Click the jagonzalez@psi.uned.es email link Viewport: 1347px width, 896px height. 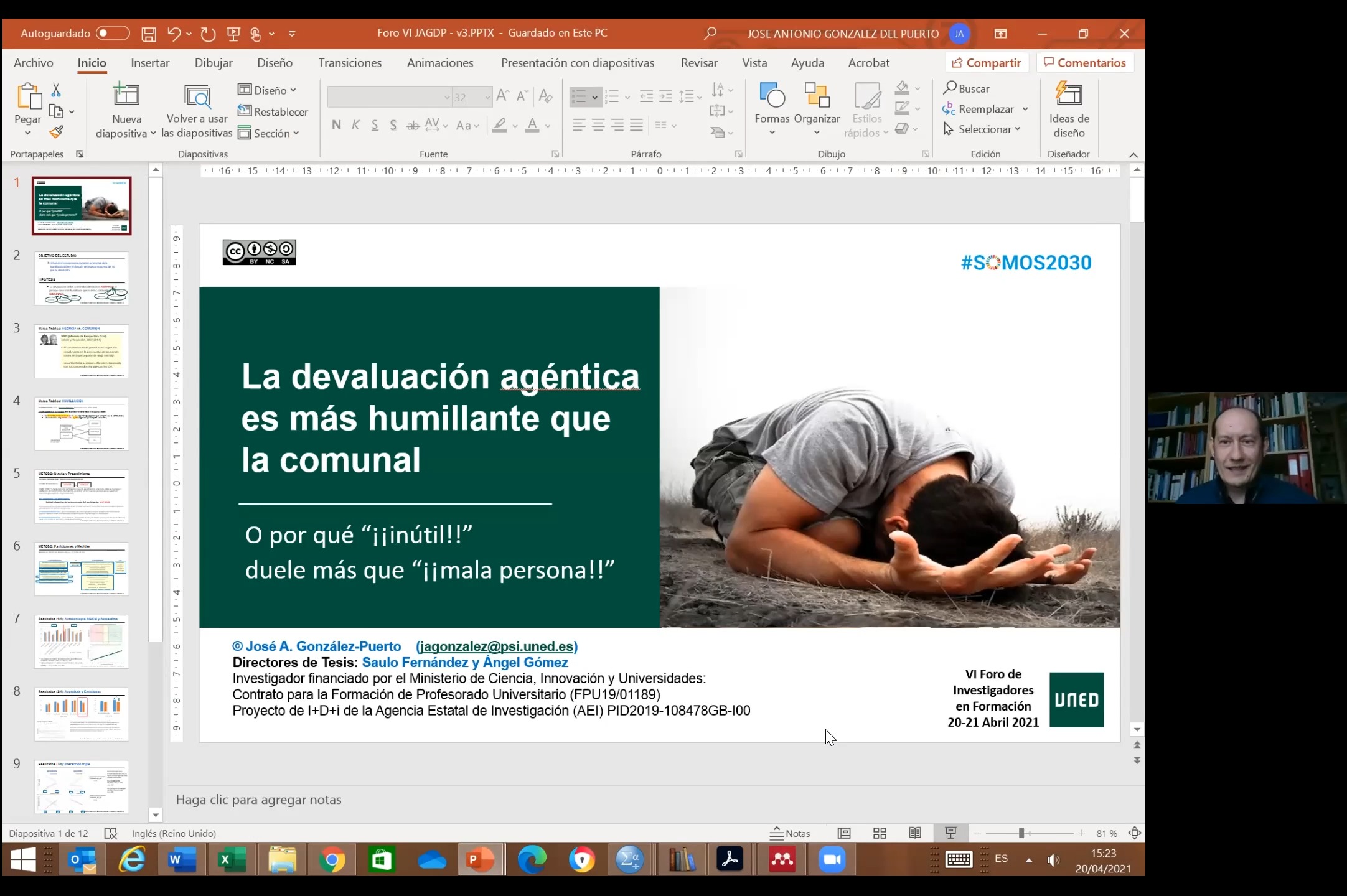coord(497,646)
